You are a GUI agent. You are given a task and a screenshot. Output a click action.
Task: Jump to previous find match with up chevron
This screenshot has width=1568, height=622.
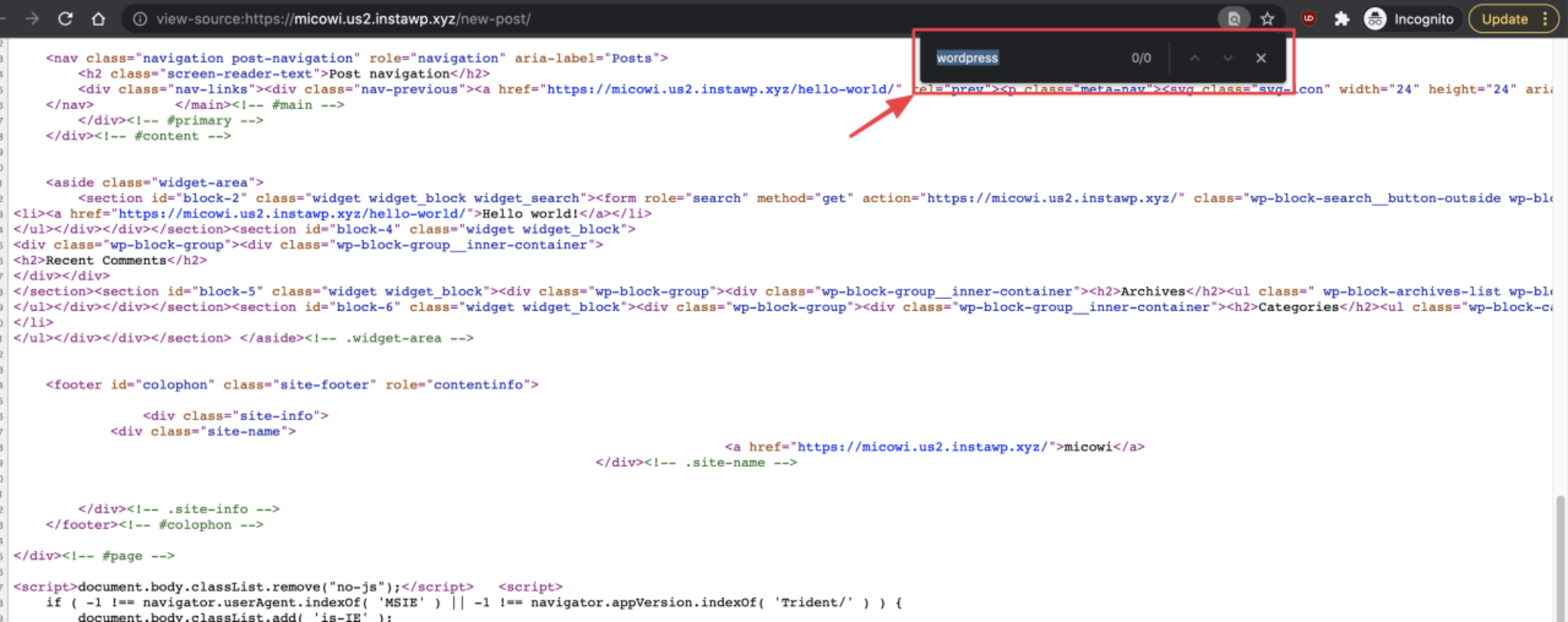pyautogui.click(x=1194, y=58)
